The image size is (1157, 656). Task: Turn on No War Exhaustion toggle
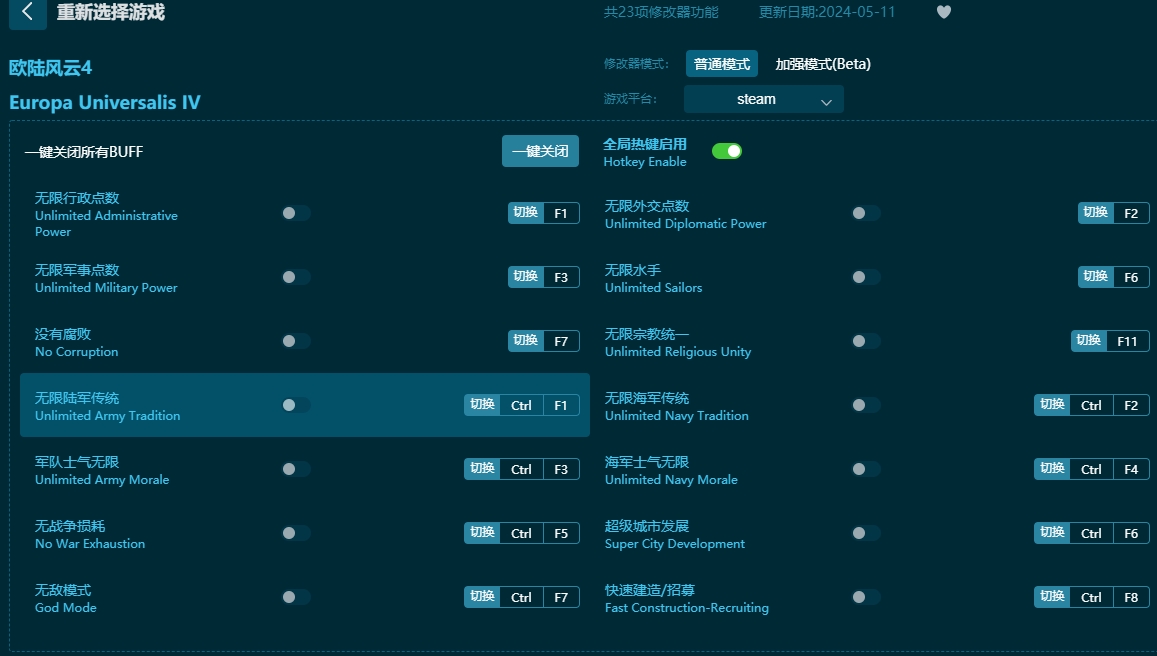pyautogui.click(x=296, y=533)
